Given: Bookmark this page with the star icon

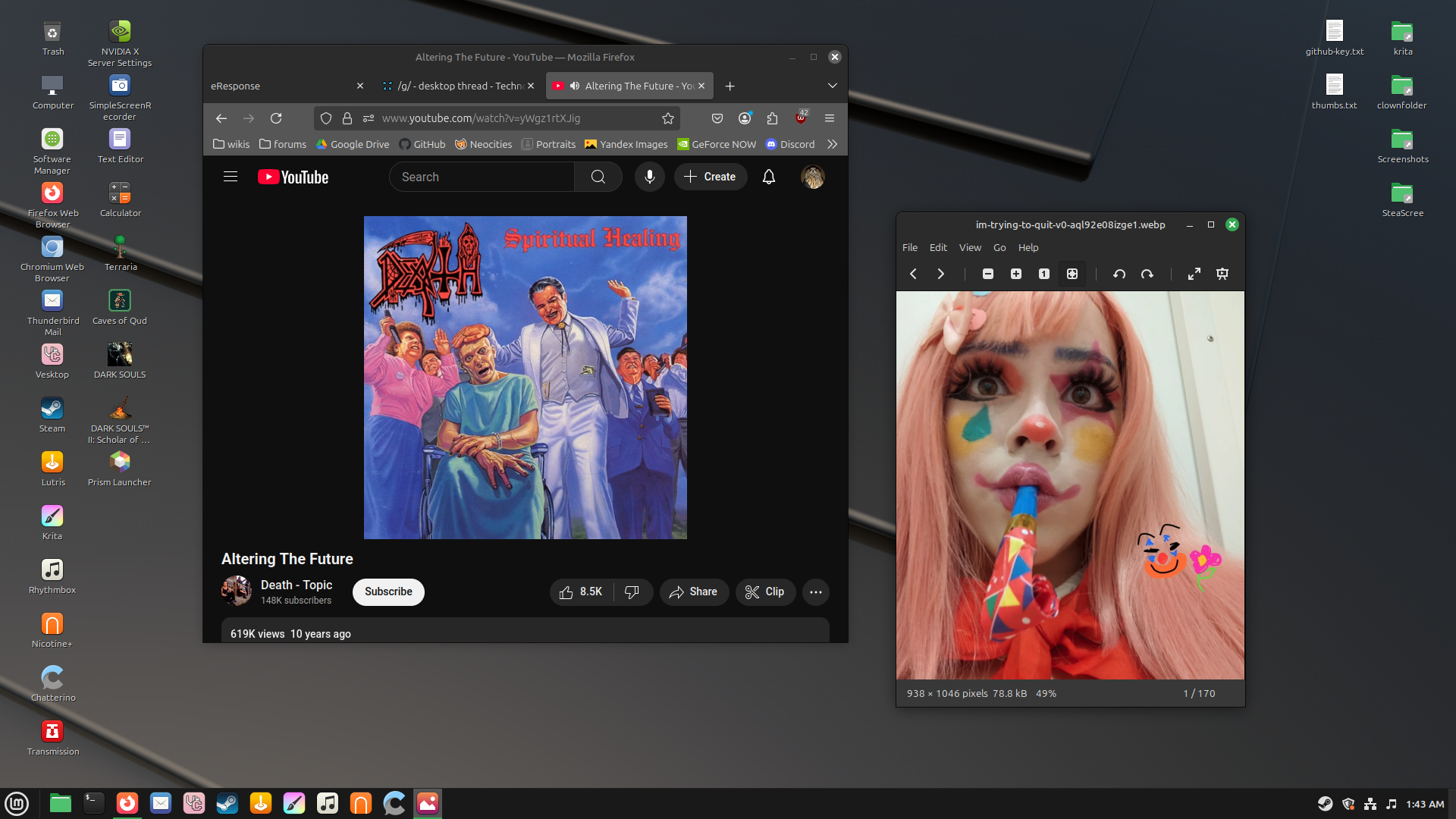Looking at the screenshot, I should (x=668, y=118).
